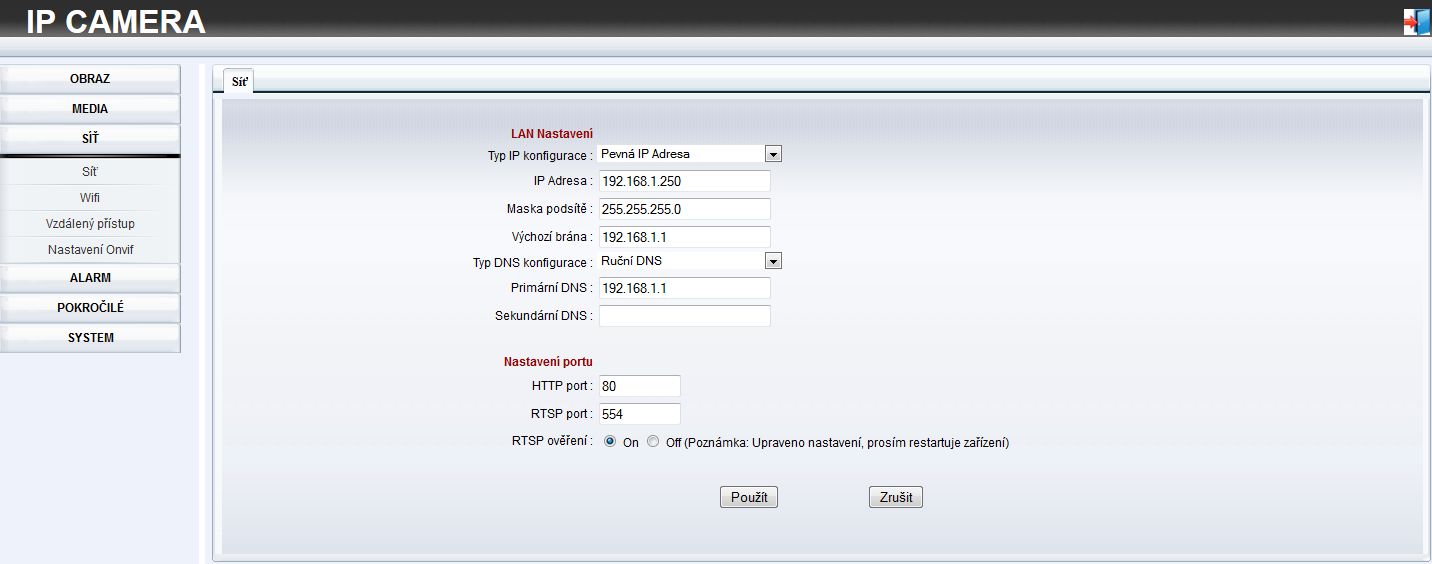Open the OBRAZ menu section
The image size is (1432, 564).
point(90,79)
